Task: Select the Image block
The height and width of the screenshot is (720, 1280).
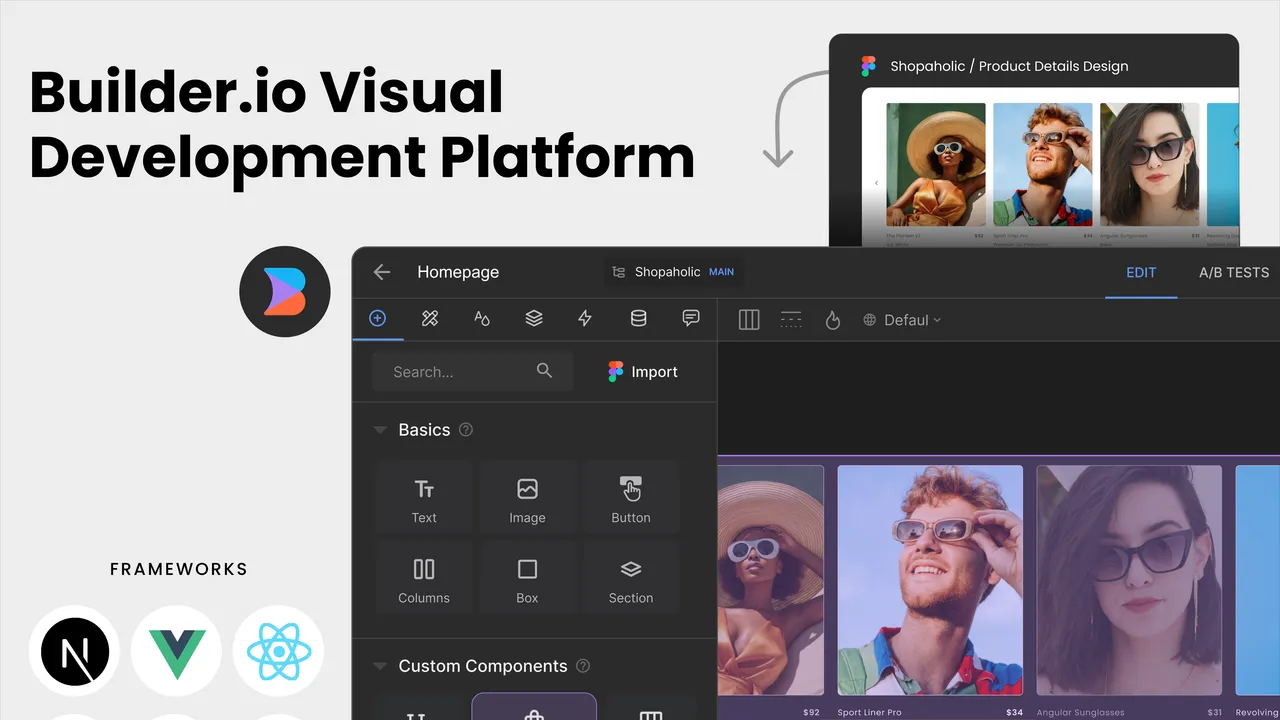Action: (527, 497)
